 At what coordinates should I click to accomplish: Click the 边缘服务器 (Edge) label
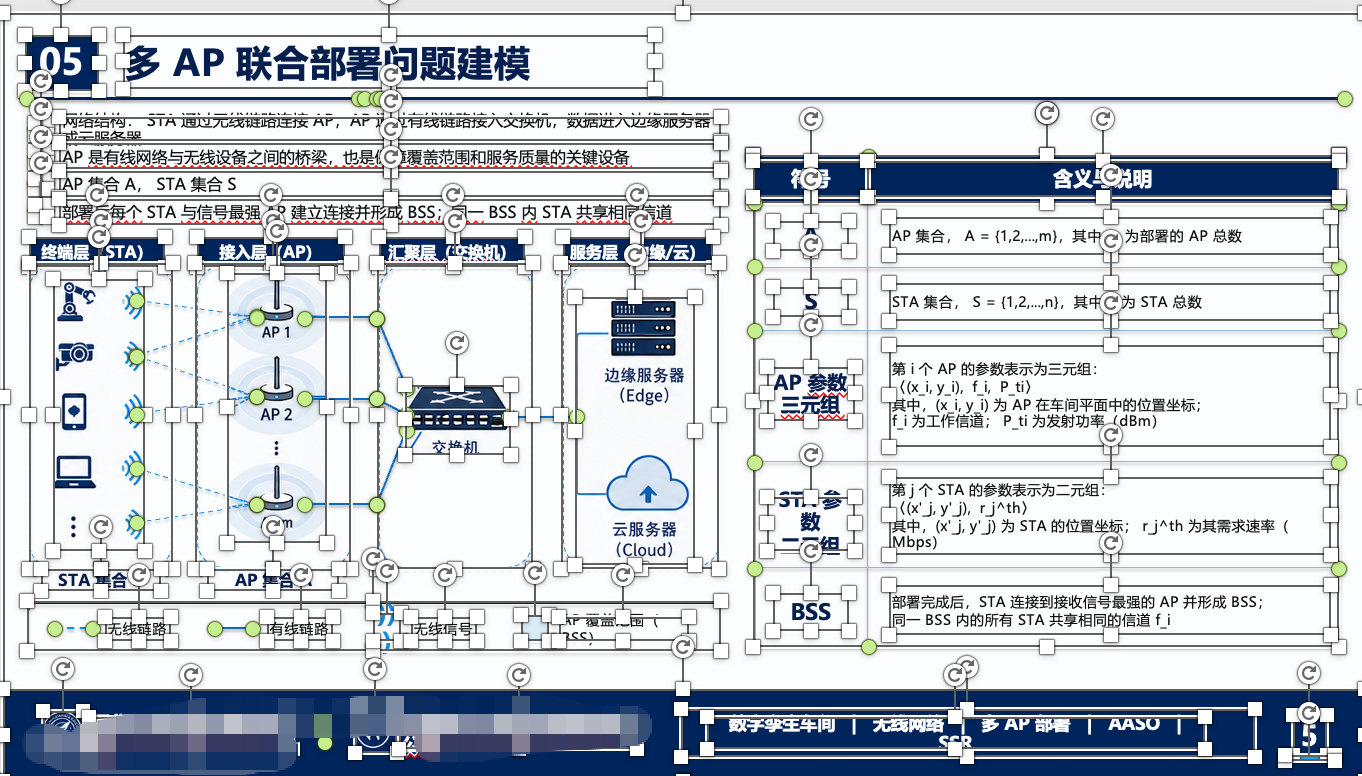[645, 385]
